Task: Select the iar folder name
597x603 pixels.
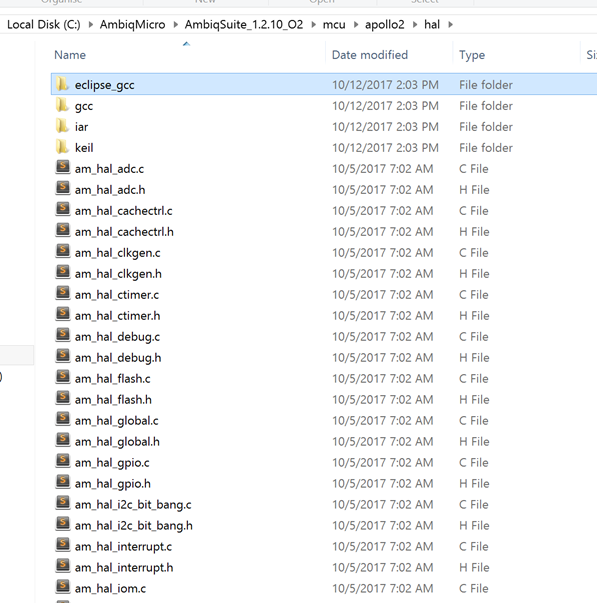Action: coord(81,127)
